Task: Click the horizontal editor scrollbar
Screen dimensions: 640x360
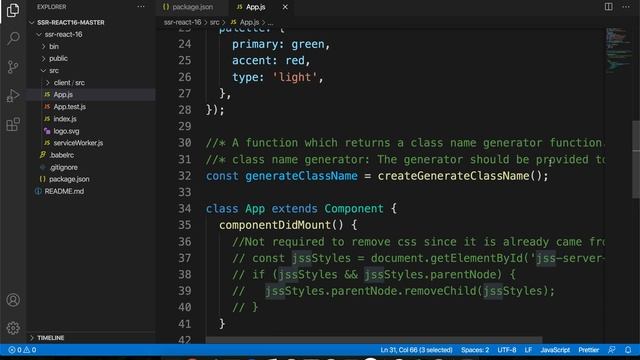Action: tap(373, 340)
